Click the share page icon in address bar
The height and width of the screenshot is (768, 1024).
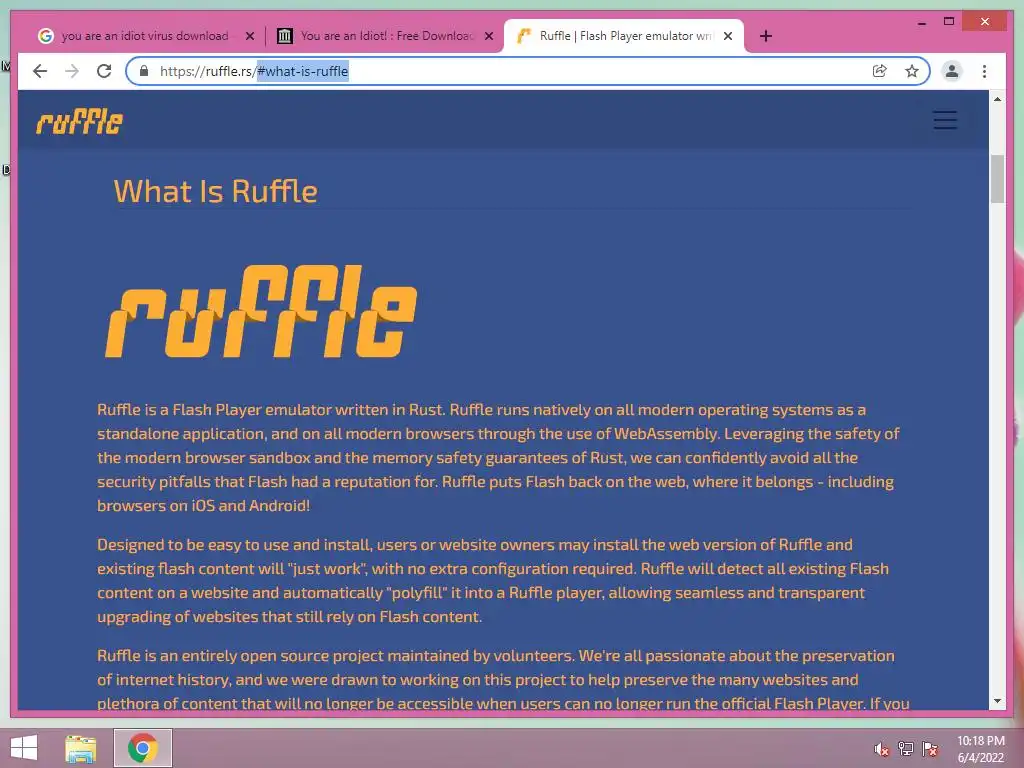880,71
